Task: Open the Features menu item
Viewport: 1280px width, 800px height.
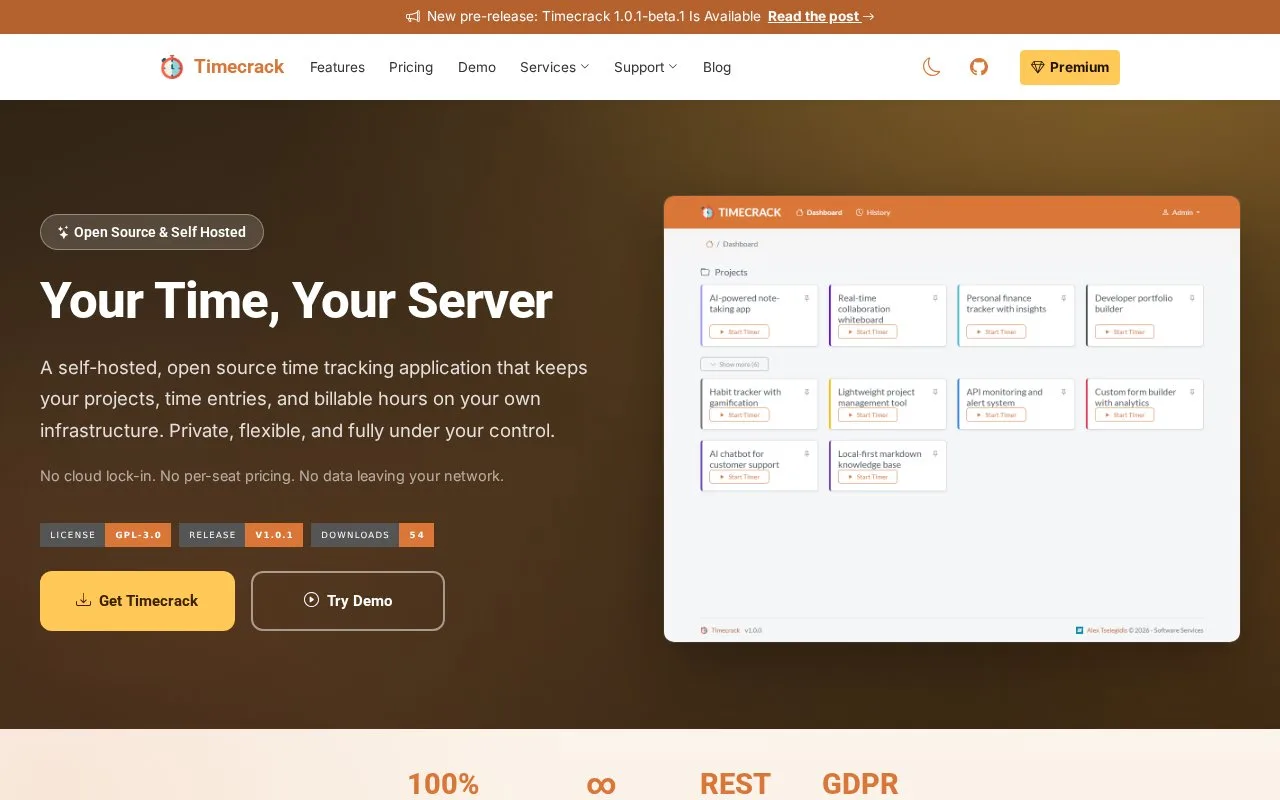Action: [x=337, y=67]
